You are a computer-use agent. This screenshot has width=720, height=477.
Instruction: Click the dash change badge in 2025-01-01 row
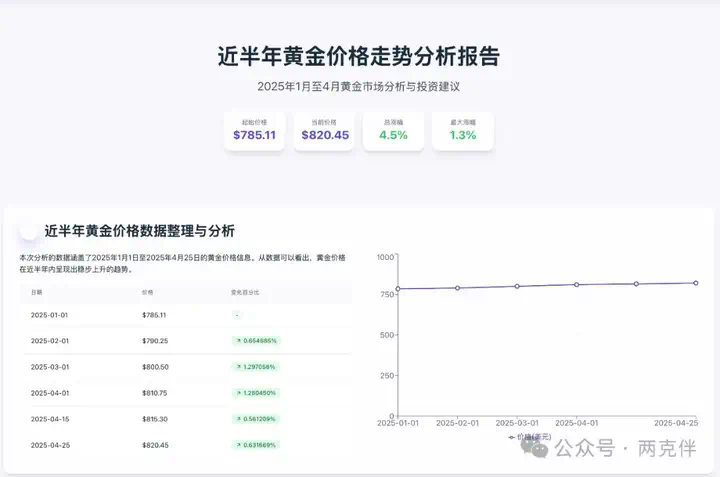click(237, 315)
